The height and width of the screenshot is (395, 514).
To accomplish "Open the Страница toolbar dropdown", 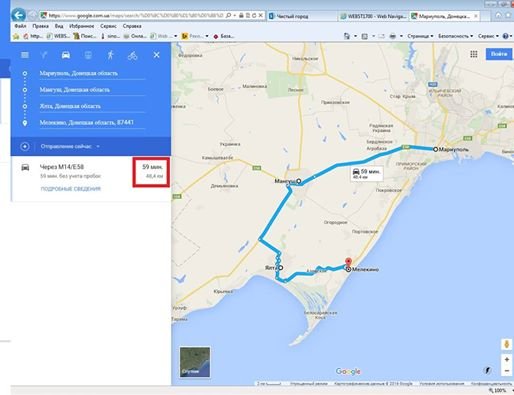I will tap(420, 36).
